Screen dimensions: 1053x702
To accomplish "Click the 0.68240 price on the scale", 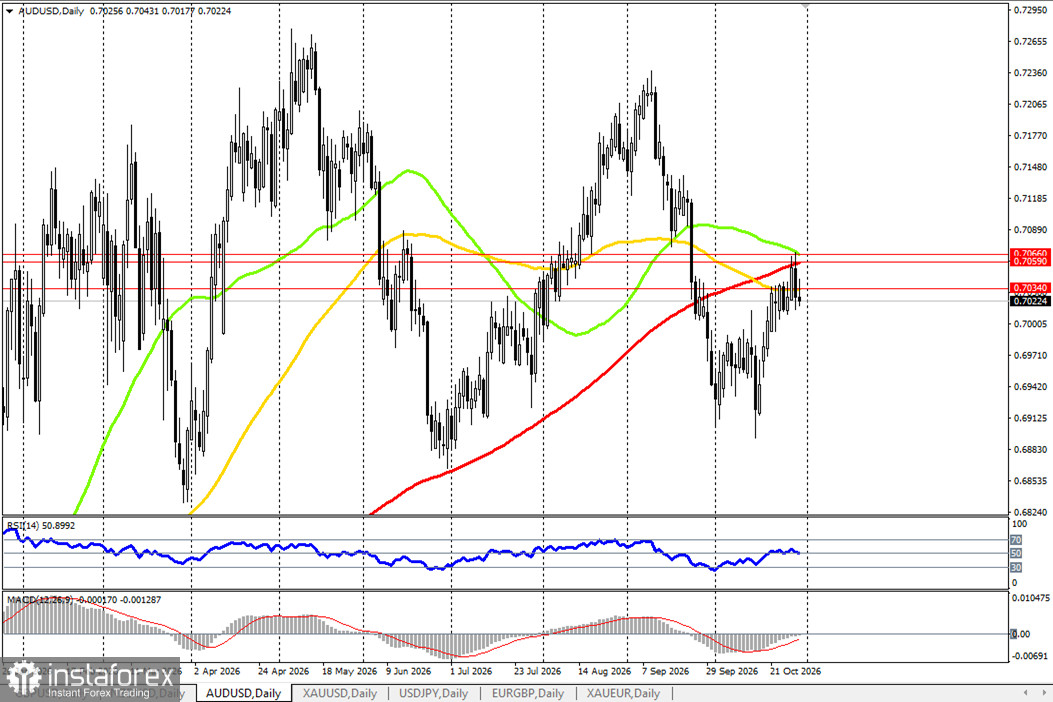I will (x=1029, y=512).
